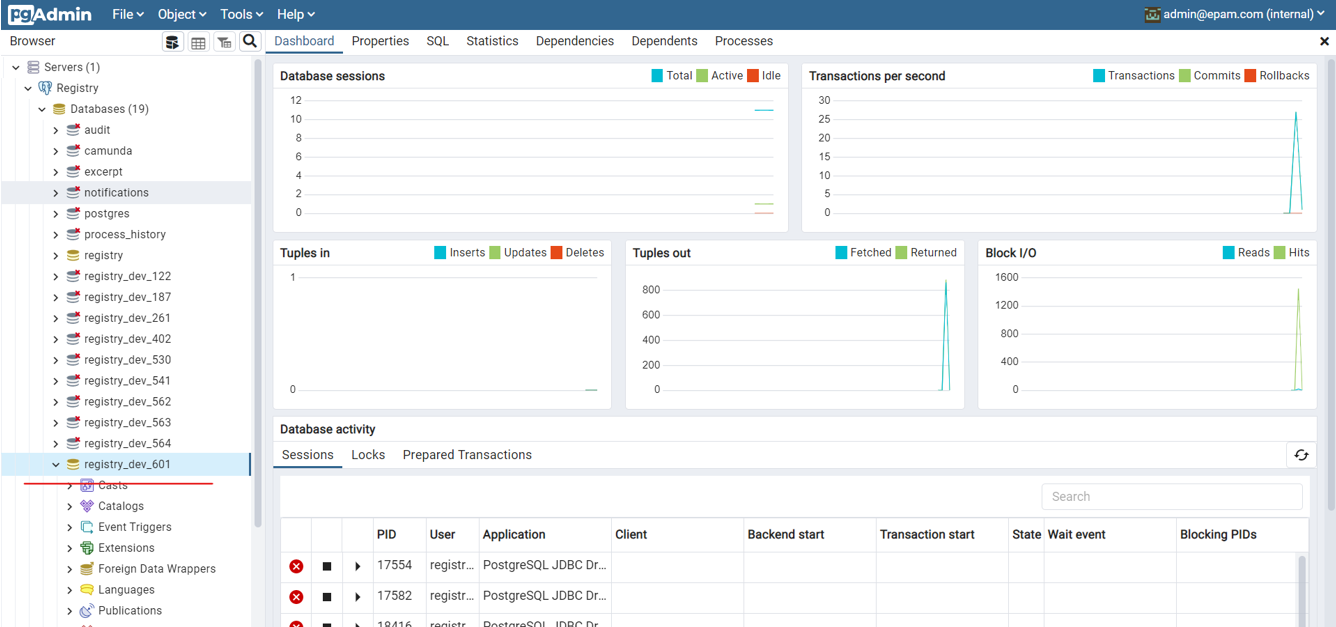The width and height of the screenshot is (1336, 627).
Task: Click the Event Triggers node icon
Action: click(87, 527)
